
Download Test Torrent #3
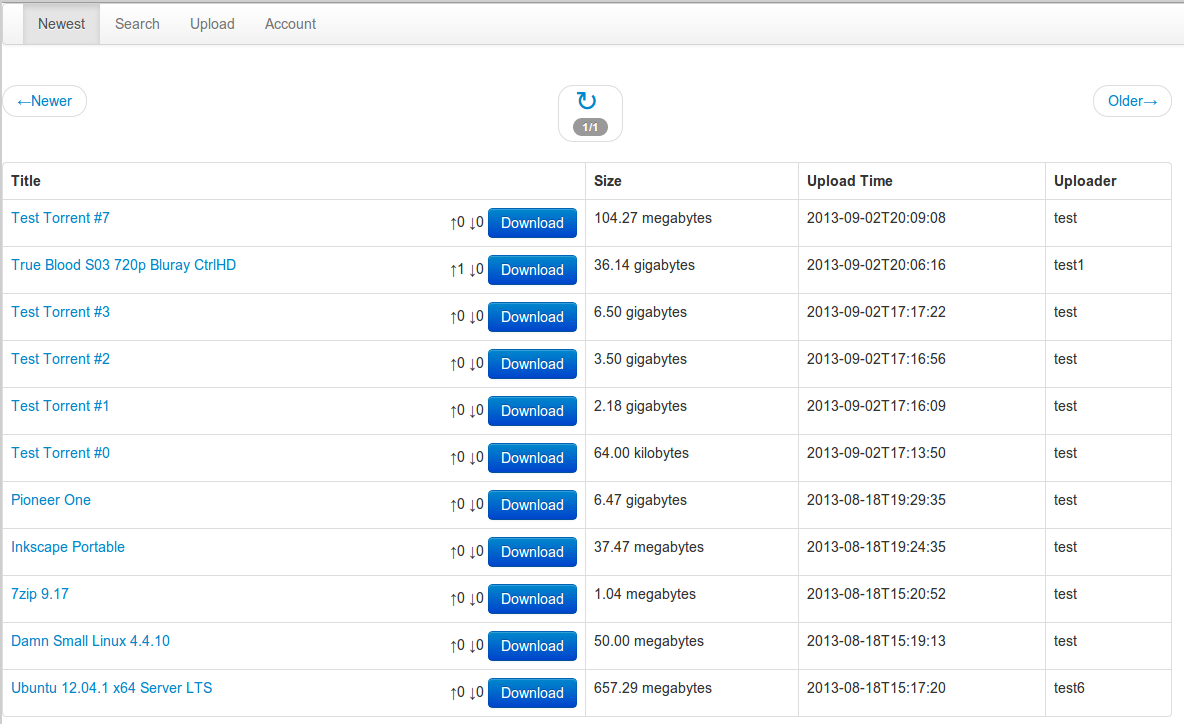(x=532, y=317)
